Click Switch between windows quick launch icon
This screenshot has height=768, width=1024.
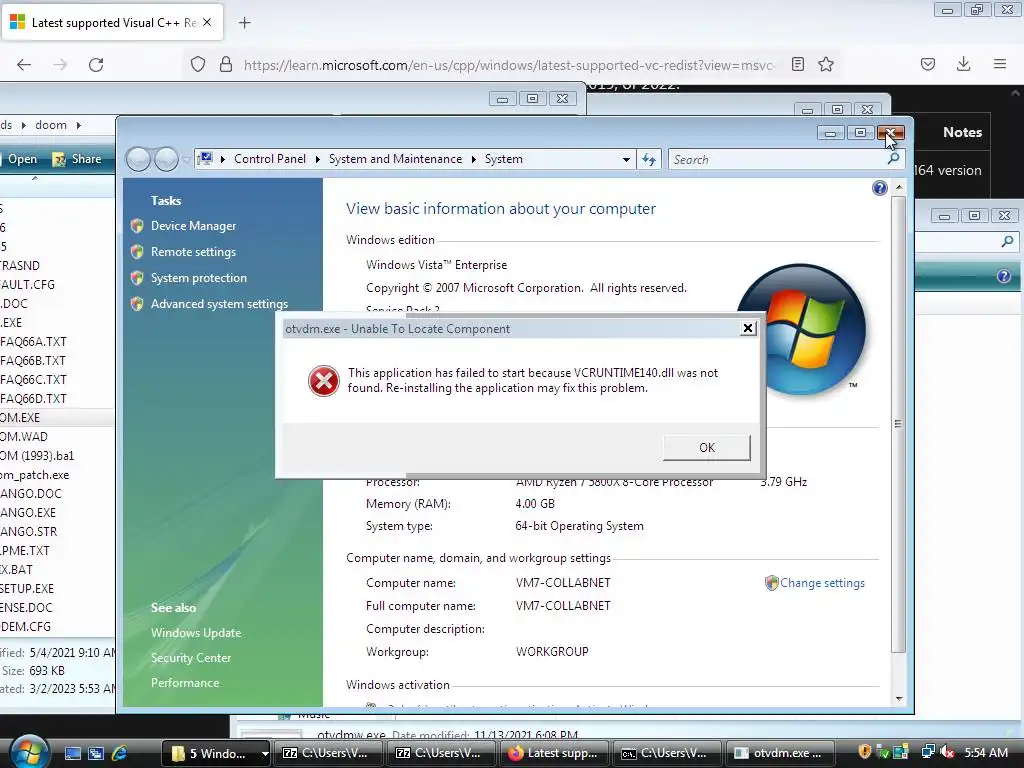[96, 753]
